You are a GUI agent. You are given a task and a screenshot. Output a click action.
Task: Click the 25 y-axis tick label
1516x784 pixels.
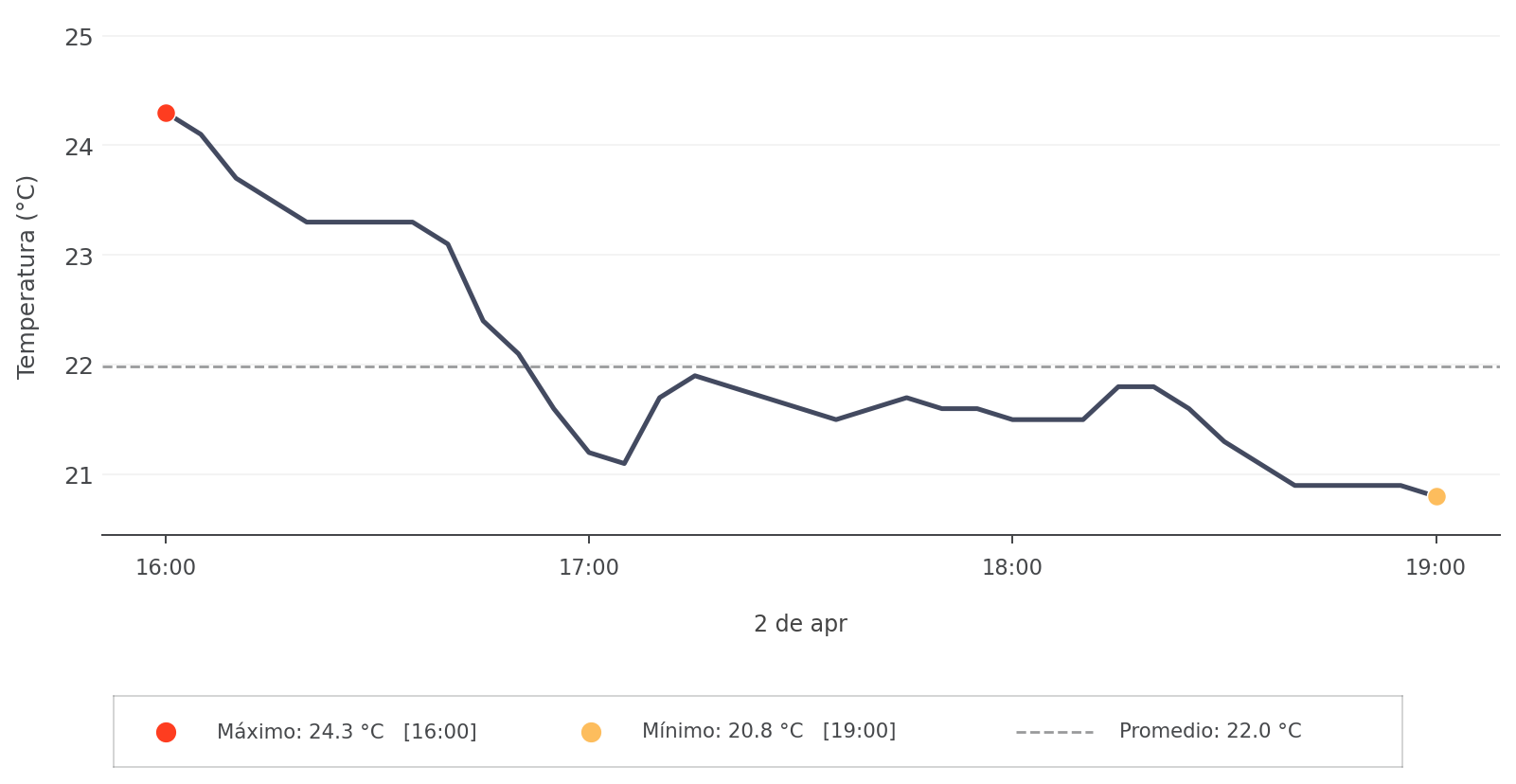coord(79,38)
